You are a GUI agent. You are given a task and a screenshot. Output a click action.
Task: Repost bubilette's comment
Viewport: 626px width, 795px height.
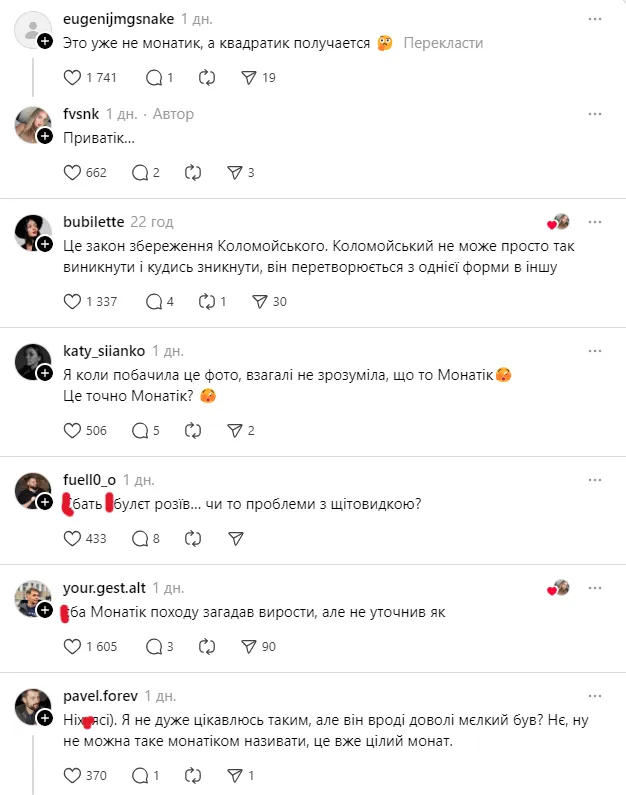tap(208, 301)
